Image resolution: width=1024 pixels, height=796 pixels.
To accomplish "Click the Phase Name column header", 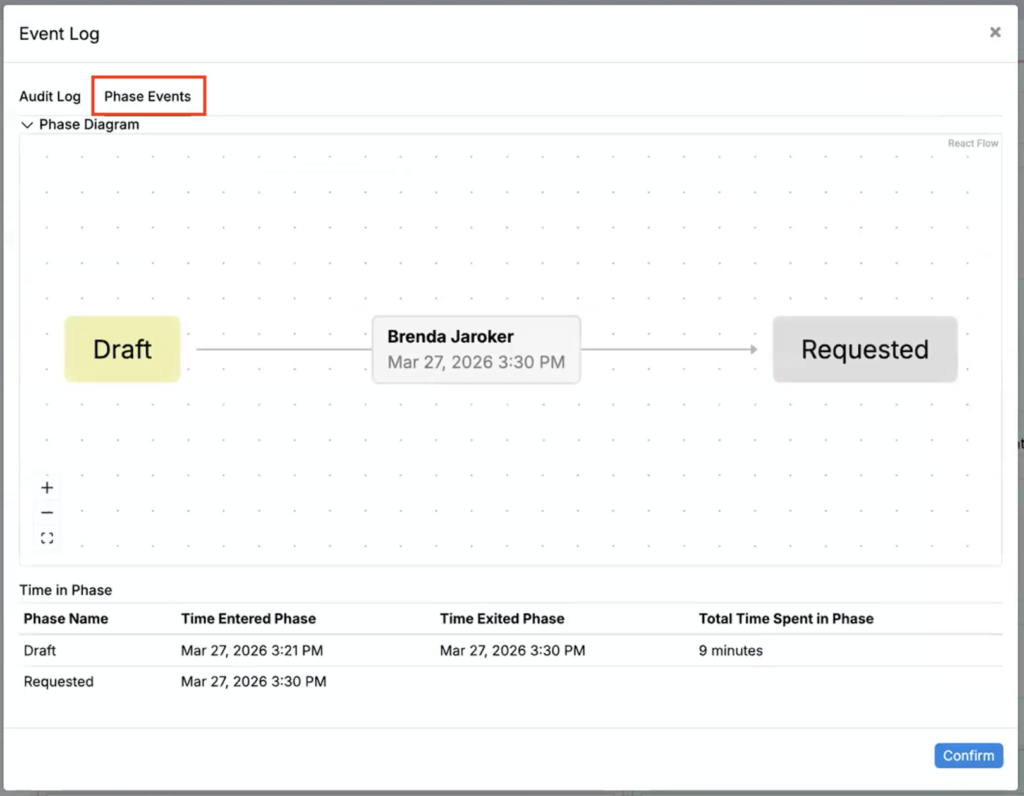I will (66, 619).
